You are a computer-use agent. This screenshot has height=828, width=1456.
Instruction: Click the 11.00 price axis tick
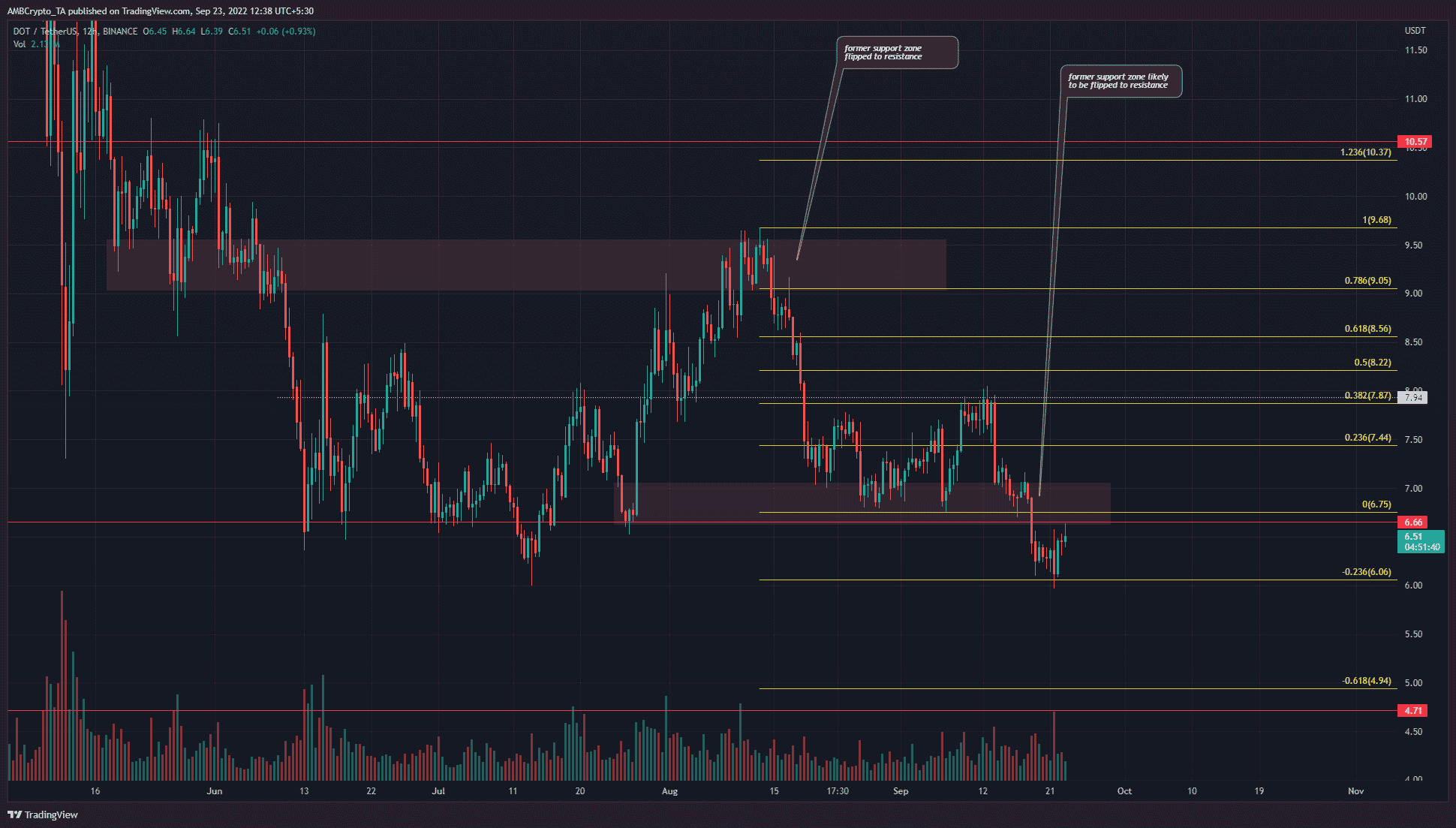pos(1415,99)
